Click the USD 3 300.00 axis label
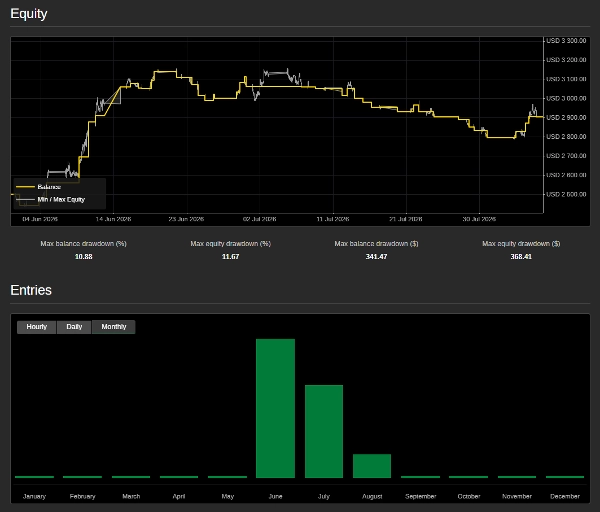Viewport: 600px width, 512px height. (x=566, y=41)
